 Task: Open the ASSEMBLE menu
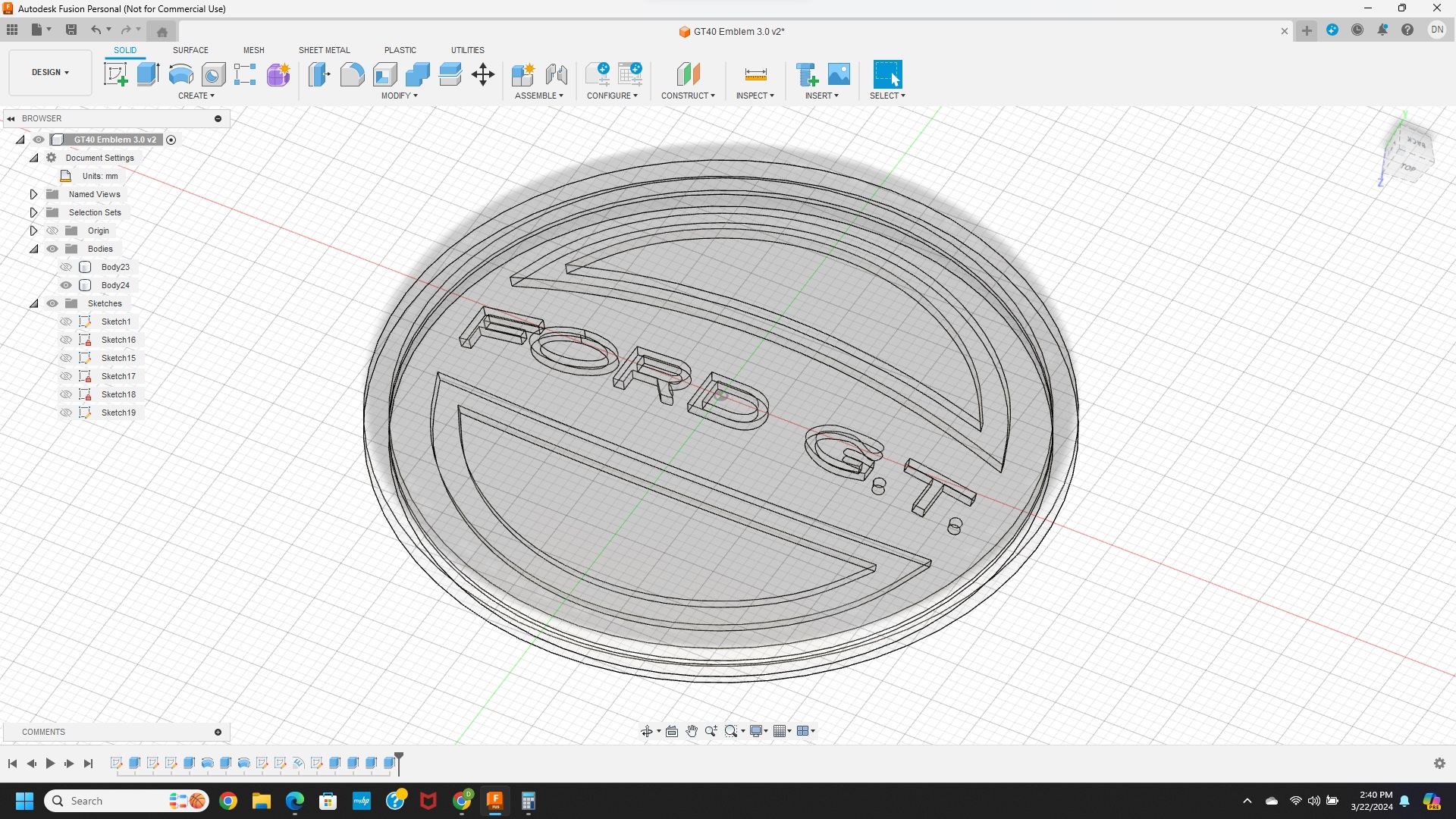(x=539, y=96)
